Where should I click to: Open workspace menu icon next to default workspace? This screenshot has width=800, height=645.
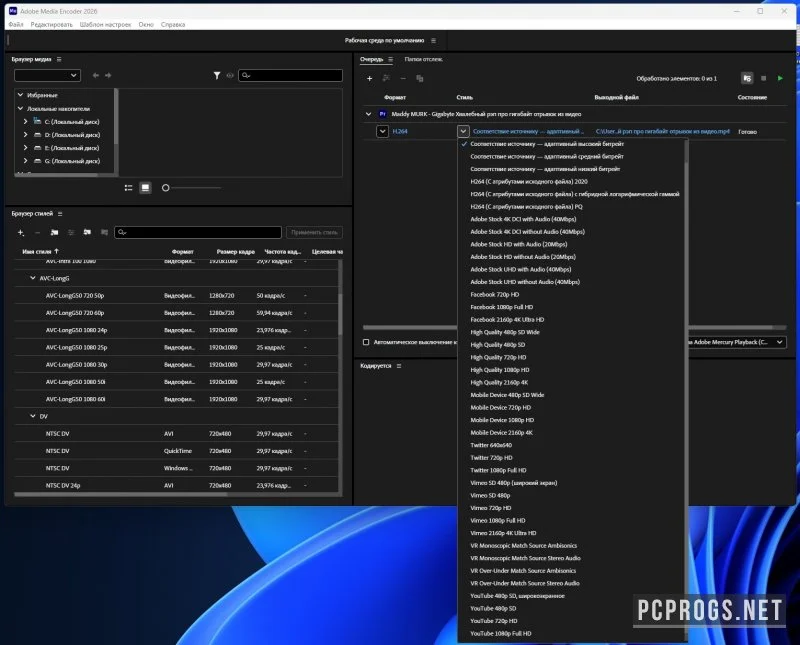[433, 41]
